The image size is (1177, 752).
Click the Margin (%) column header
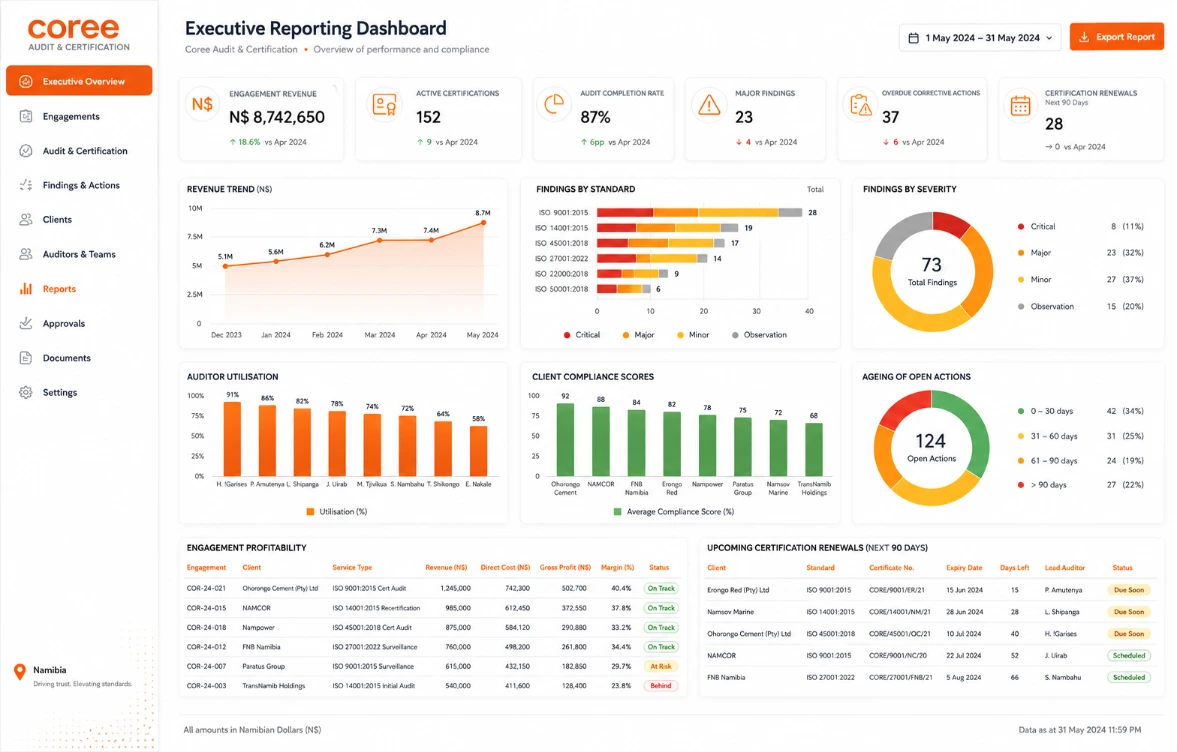[617, 567]
